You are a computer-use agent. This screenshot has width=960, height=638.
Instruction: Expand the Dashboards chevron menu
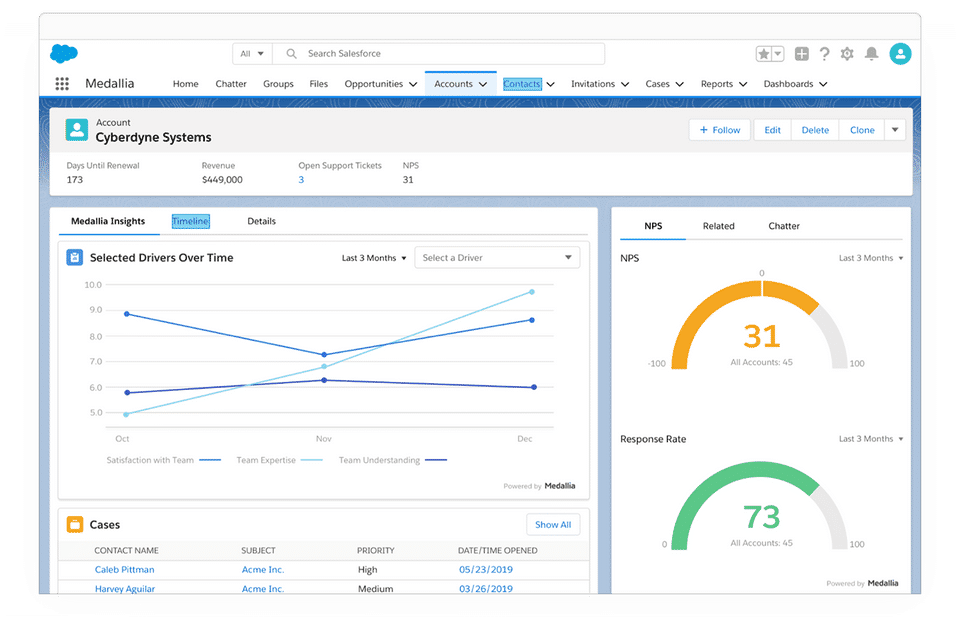(823, 84)
